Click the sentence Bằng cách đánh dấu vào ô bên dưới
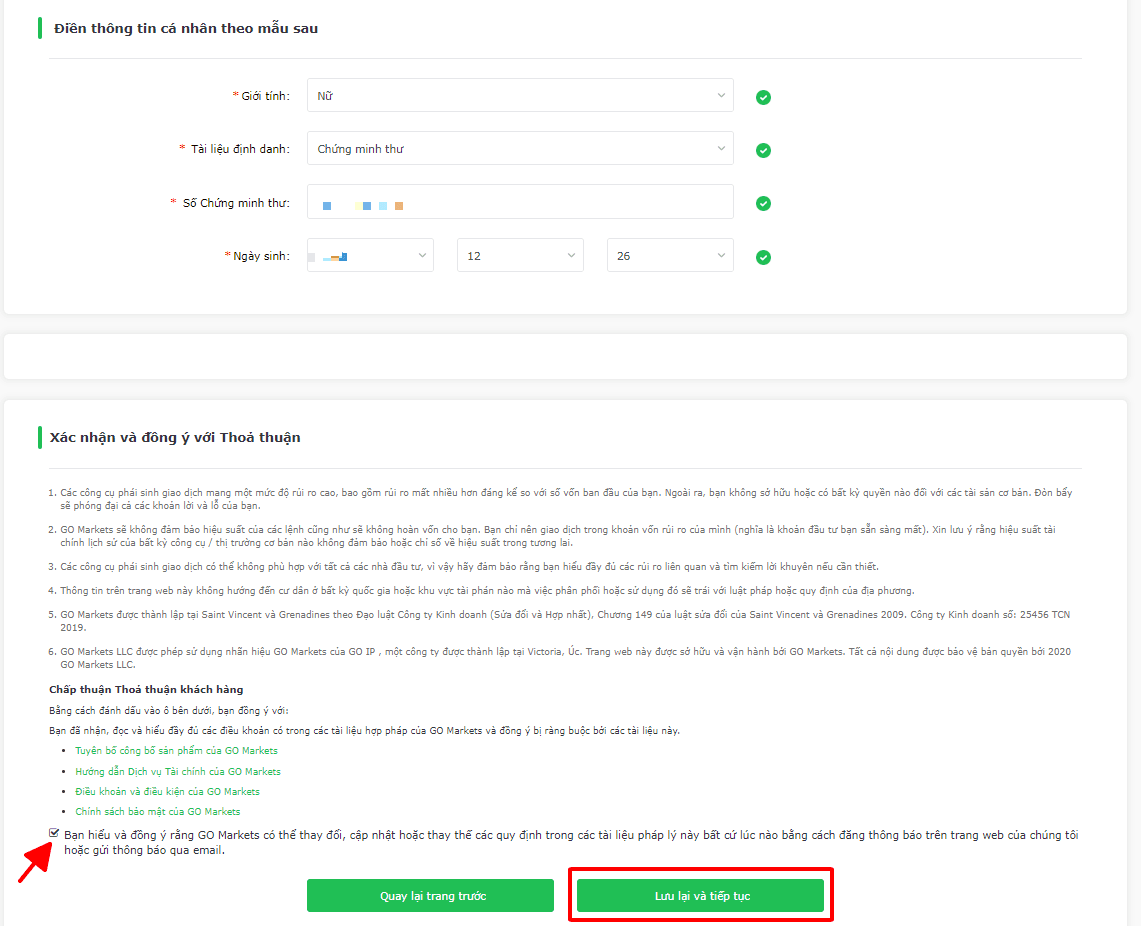 (169, 711)
